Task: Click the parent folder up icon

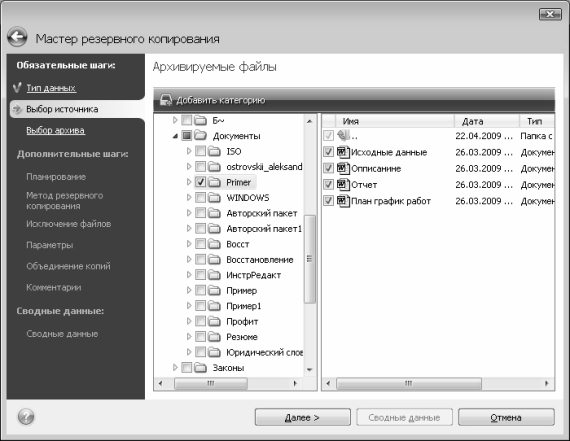Action: click(x=343, y=136)
